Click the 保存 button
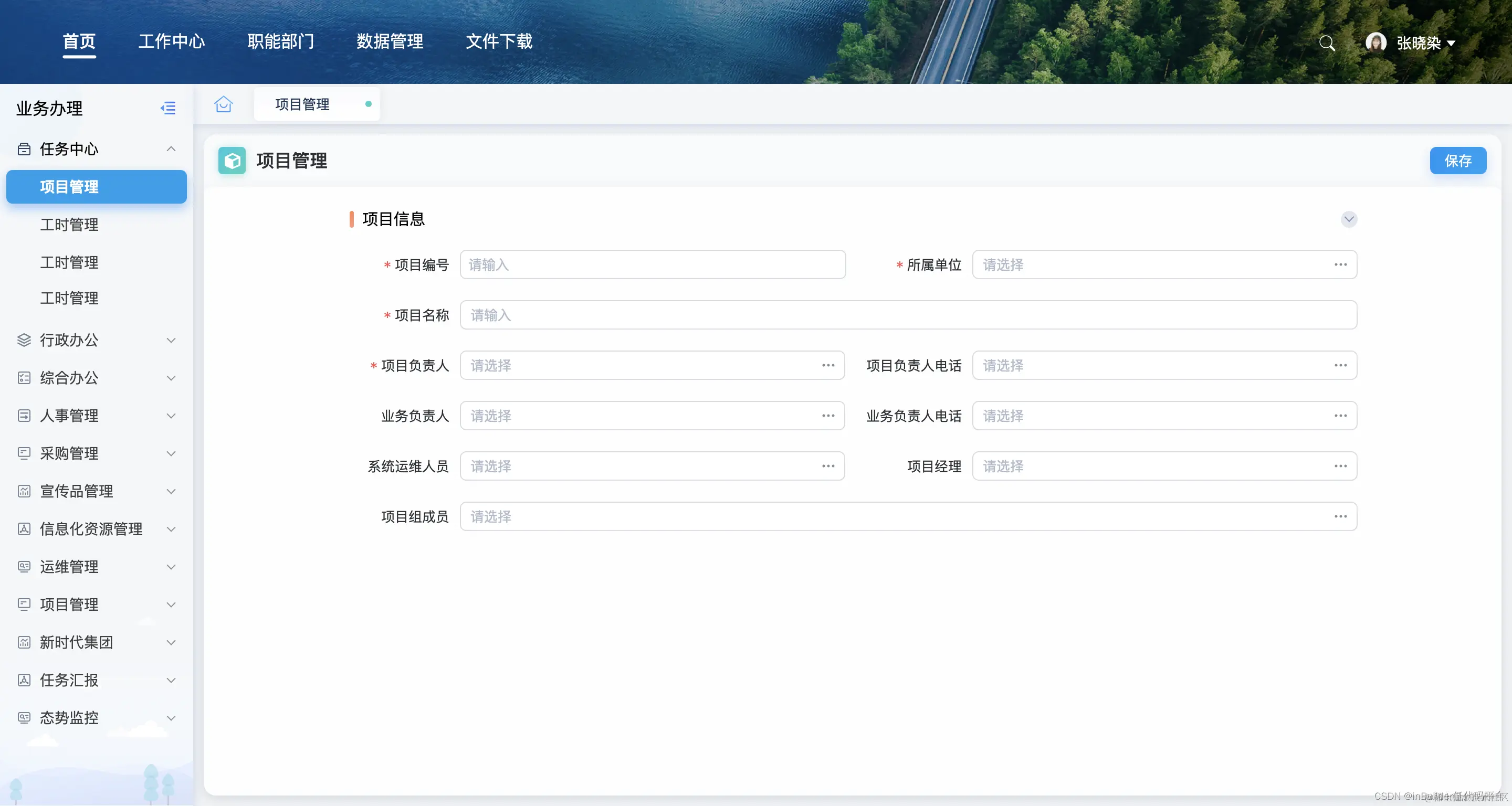This screenshot has height=806, width=1512. tap(1457, 161)
